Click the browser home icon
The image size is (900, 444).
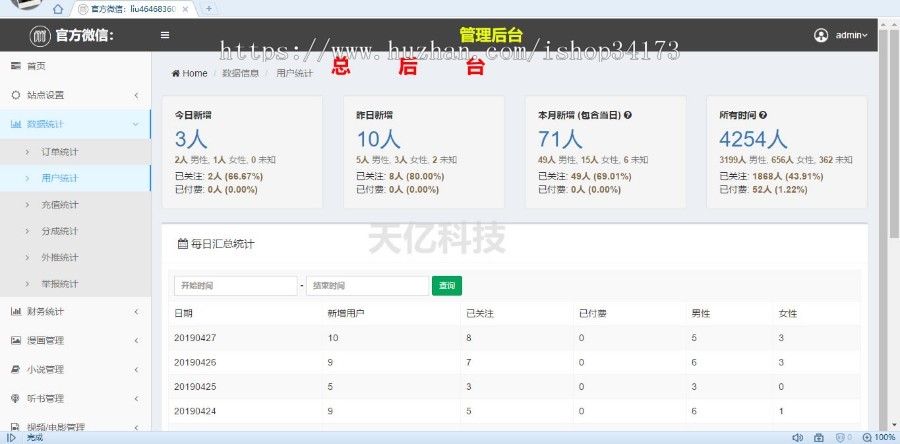point(57,9)
